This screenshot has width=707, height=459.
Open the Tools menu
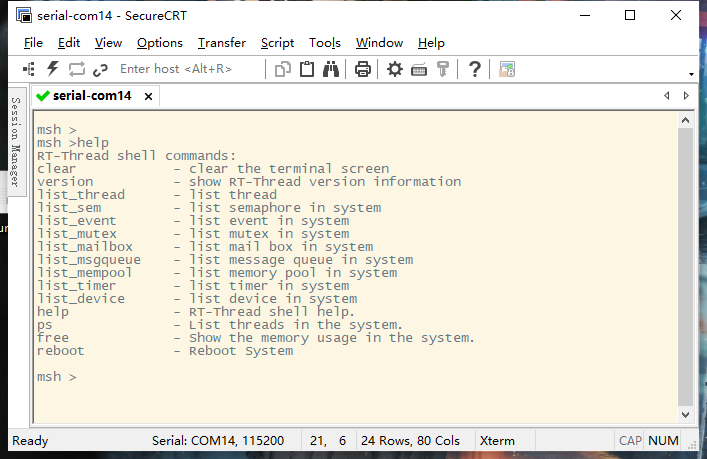325,43
